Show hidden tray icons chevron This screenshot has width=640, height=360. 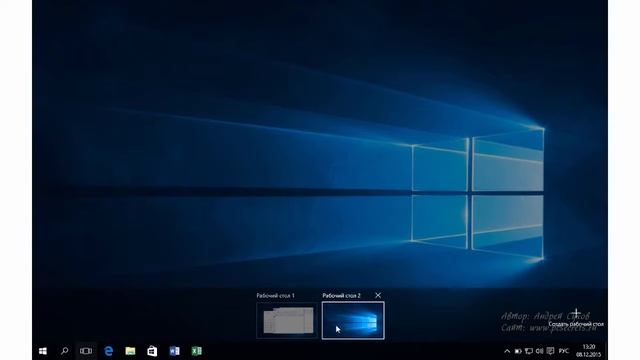click(507, 351)
